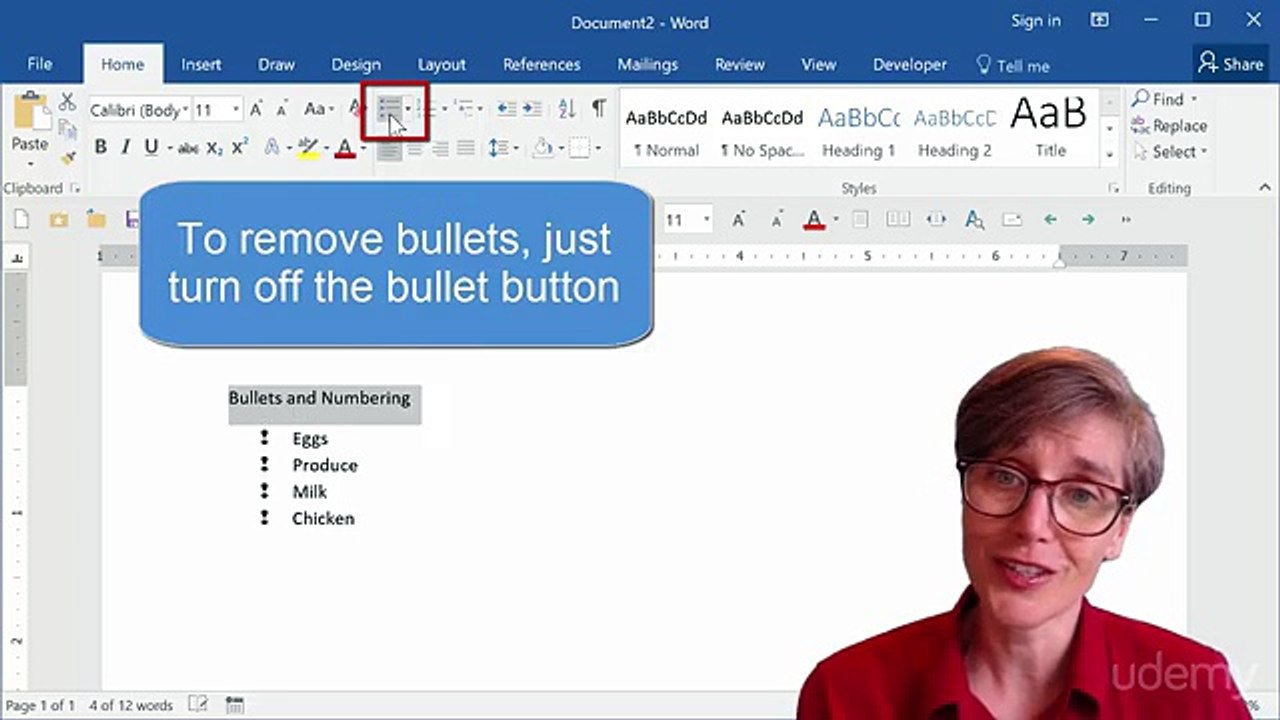Show or hide paragraph marks
The image size is (1280, 720).
598,108
